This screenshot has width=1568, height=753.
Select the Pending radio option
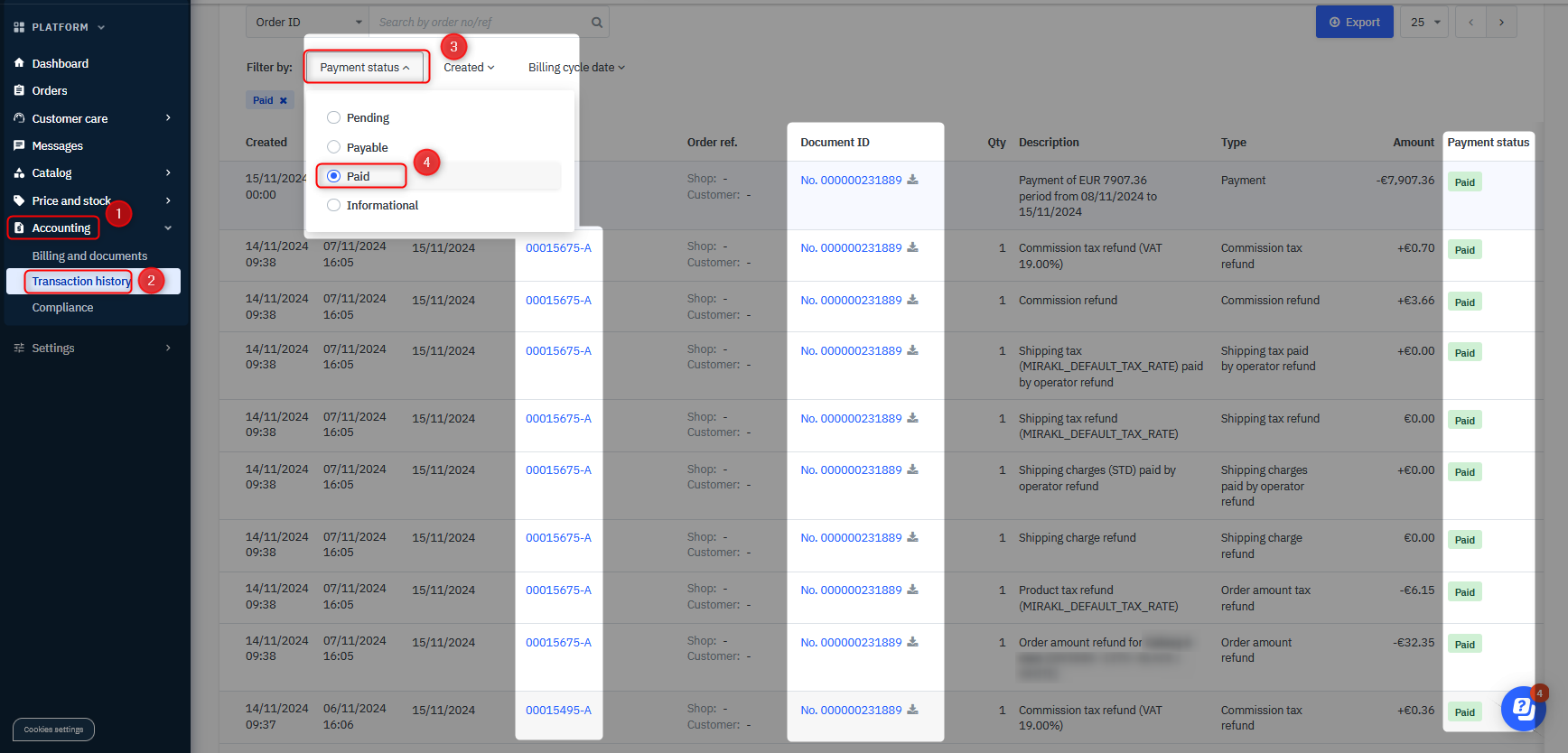tap(333, 117)
